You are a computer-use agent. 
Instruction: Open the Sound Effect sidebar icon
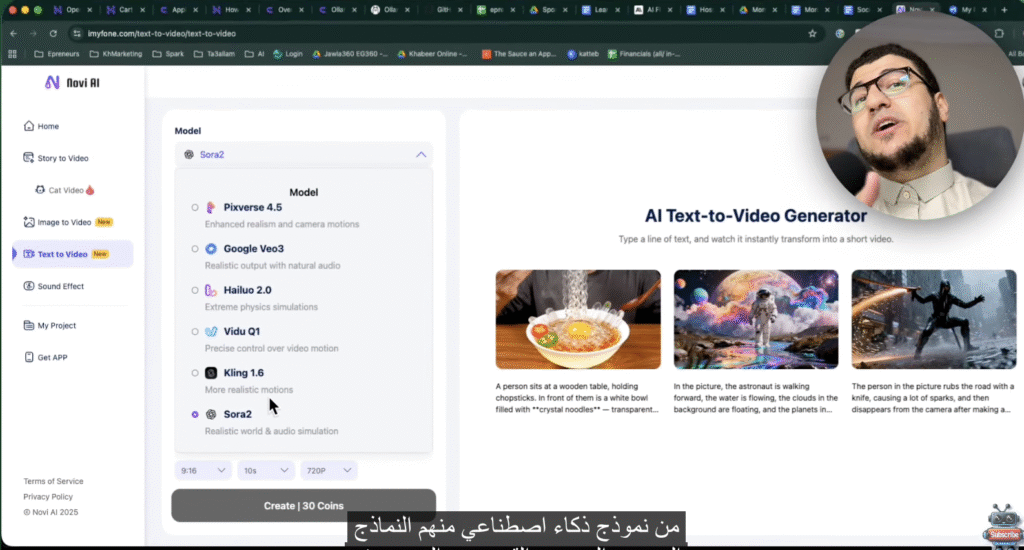[x=29, y=286]
